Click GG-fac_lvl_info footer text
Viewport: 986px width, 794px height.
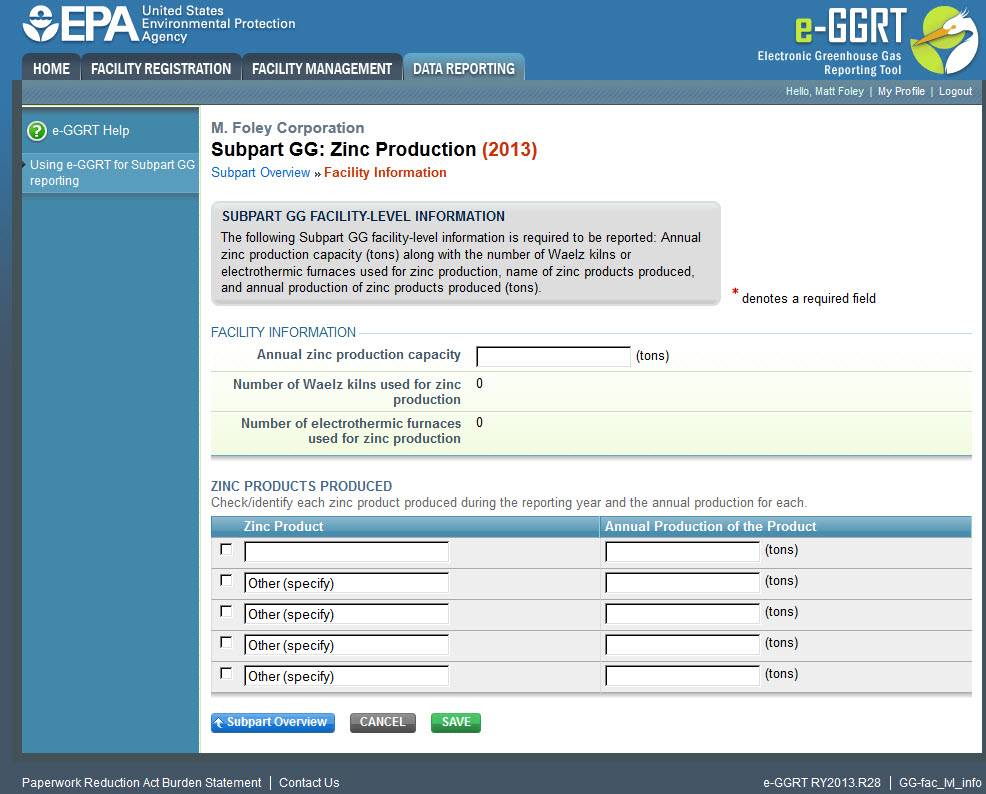click(939, 783)
